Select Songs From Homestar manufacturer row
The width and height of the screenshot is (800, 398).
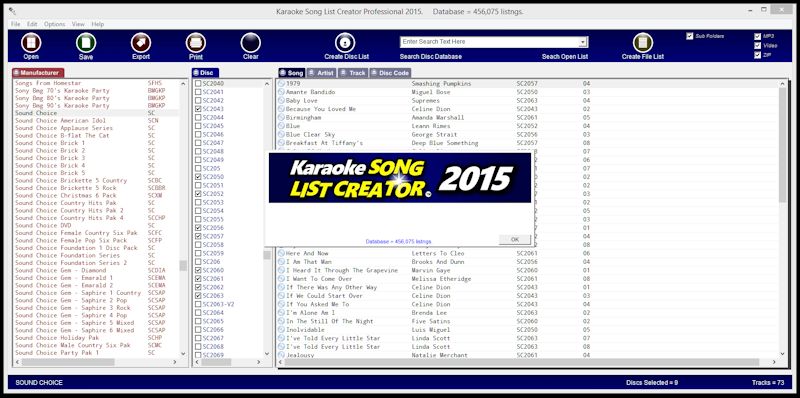[x=47, y=83]
